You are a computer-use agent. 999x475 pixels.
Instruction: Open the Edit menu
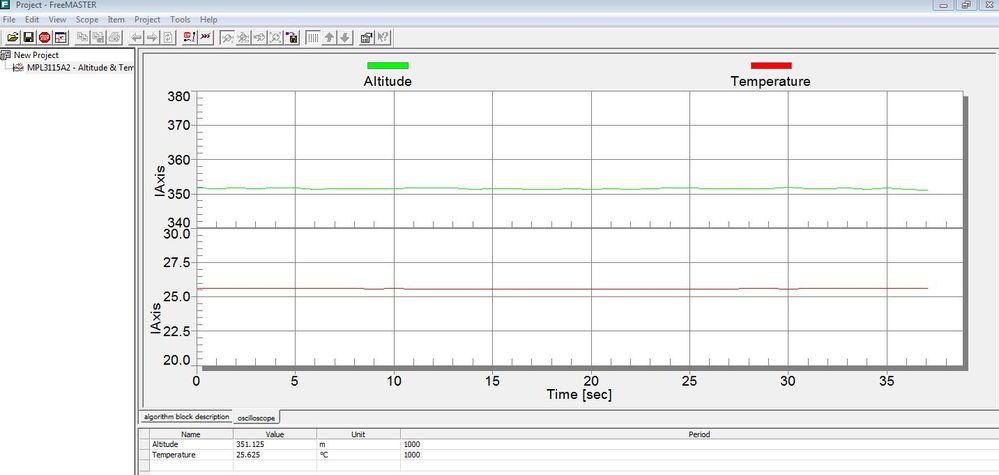point(32,20)
